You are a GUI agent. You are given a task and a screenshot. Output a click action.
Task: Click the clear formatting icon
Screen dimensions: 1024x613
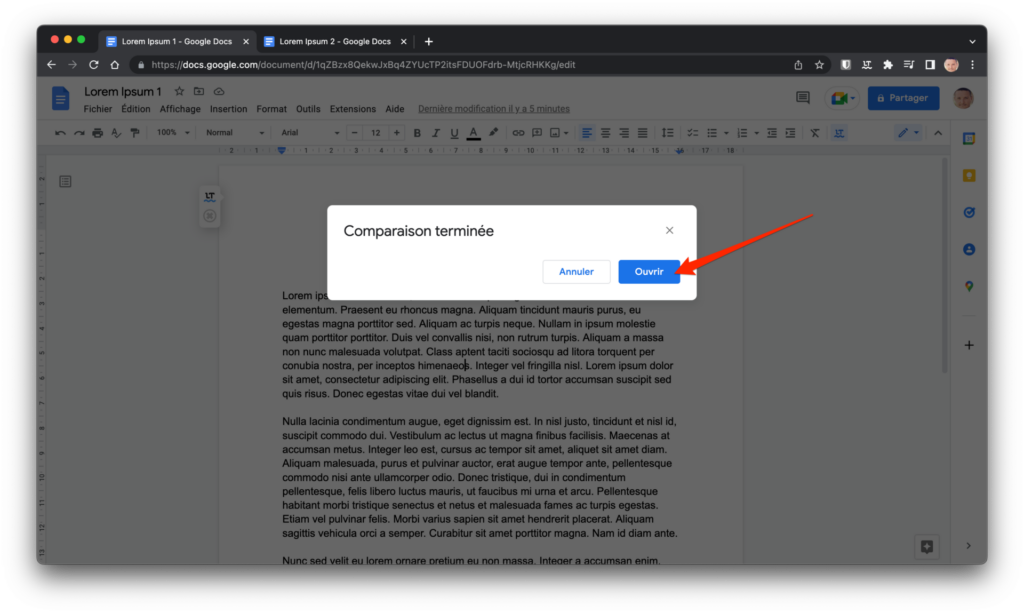tap(815, 133)
